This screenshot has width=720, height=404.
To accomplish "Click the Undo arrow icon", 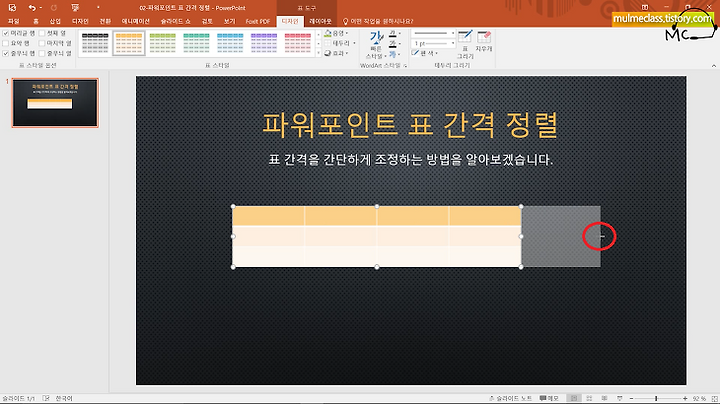I will point(32,7).
